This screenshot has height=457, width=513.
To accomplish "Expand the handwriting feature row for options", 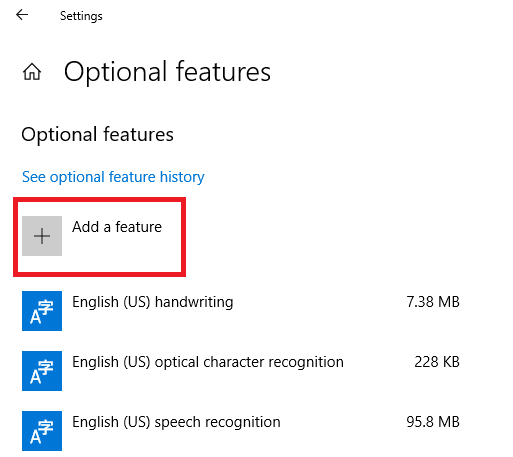I will coord(241,311).
